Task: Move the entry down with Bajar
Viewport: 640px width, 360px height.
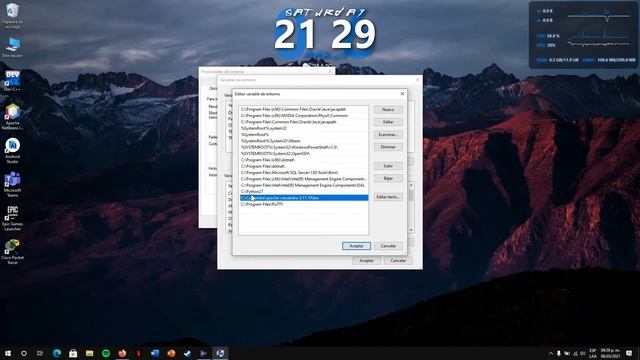Action: click(x=388, y=178)
